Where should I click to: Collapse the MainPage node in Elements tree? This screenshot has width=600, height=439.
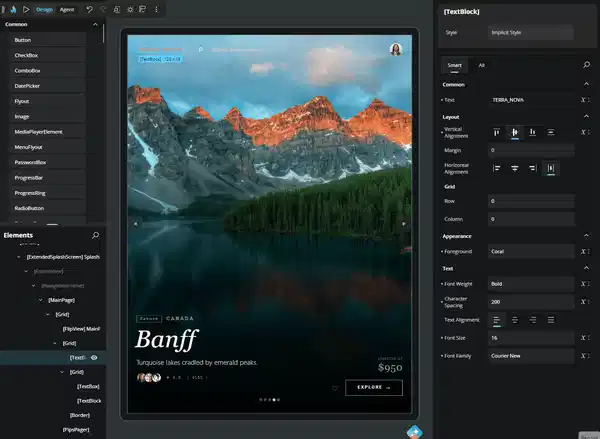[40, 300]
